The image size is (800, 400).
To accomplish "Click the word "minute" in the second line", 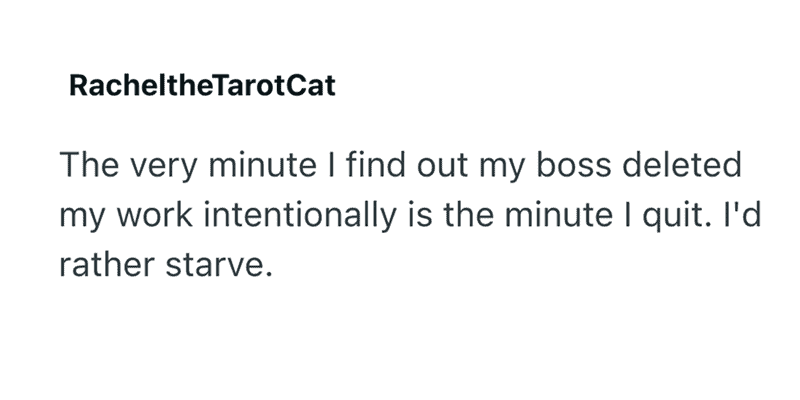I will pos(558,215).
